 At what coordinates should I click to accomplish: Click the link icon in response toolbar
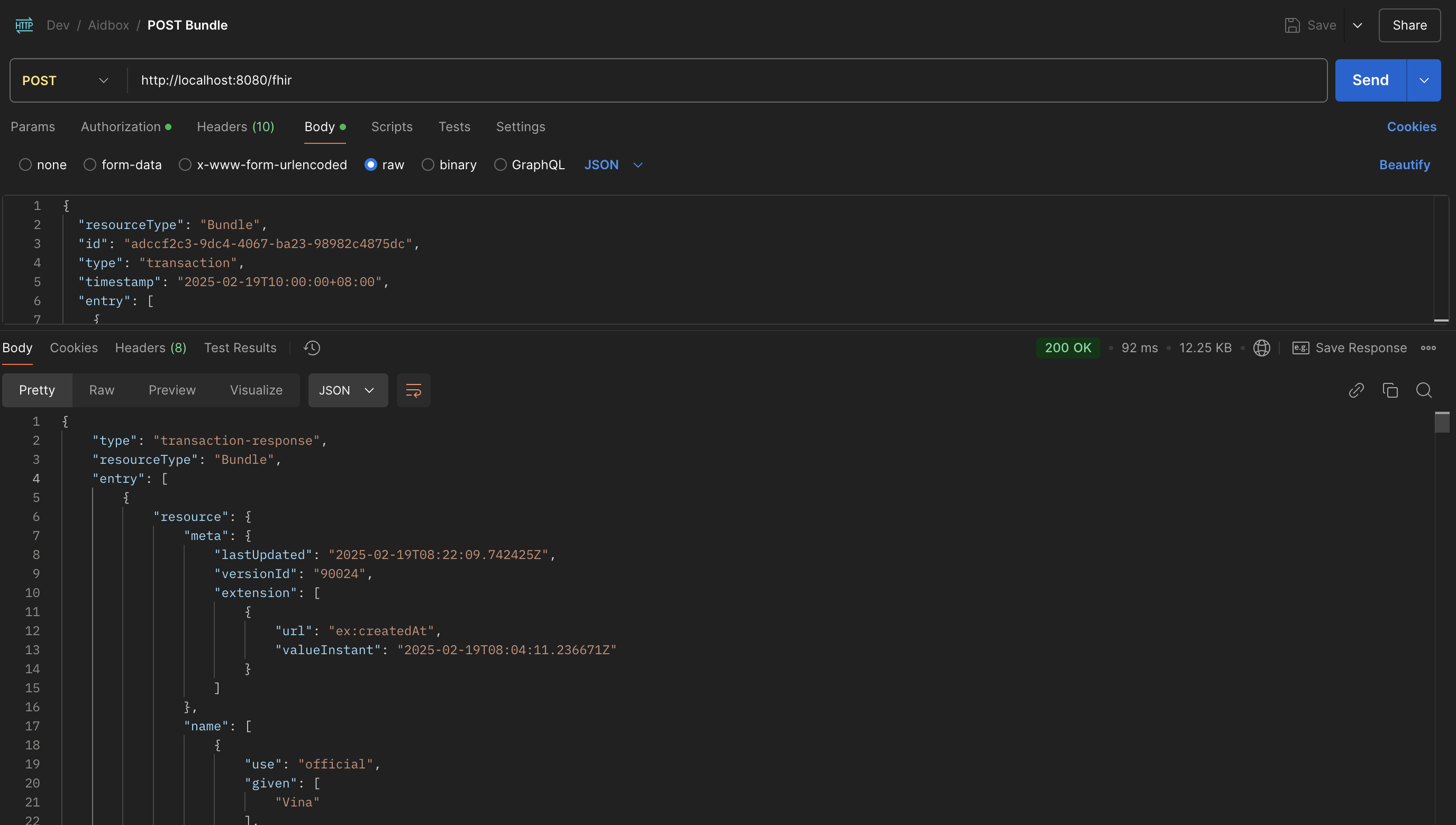[x=1357, y=390]
